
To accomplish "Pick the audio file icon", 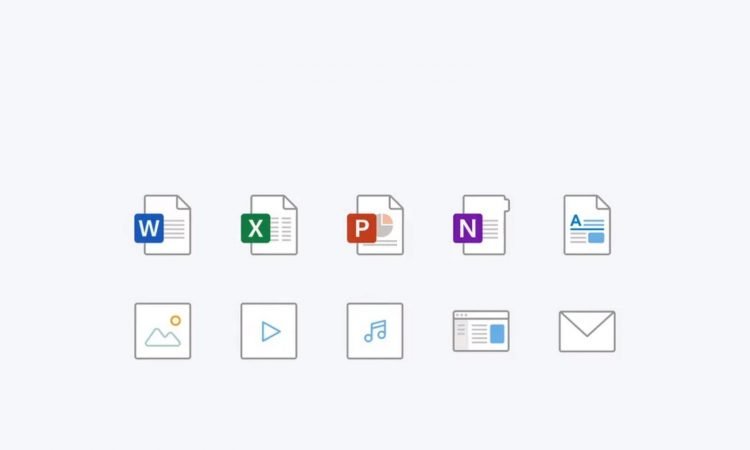I will coord(375,331).
